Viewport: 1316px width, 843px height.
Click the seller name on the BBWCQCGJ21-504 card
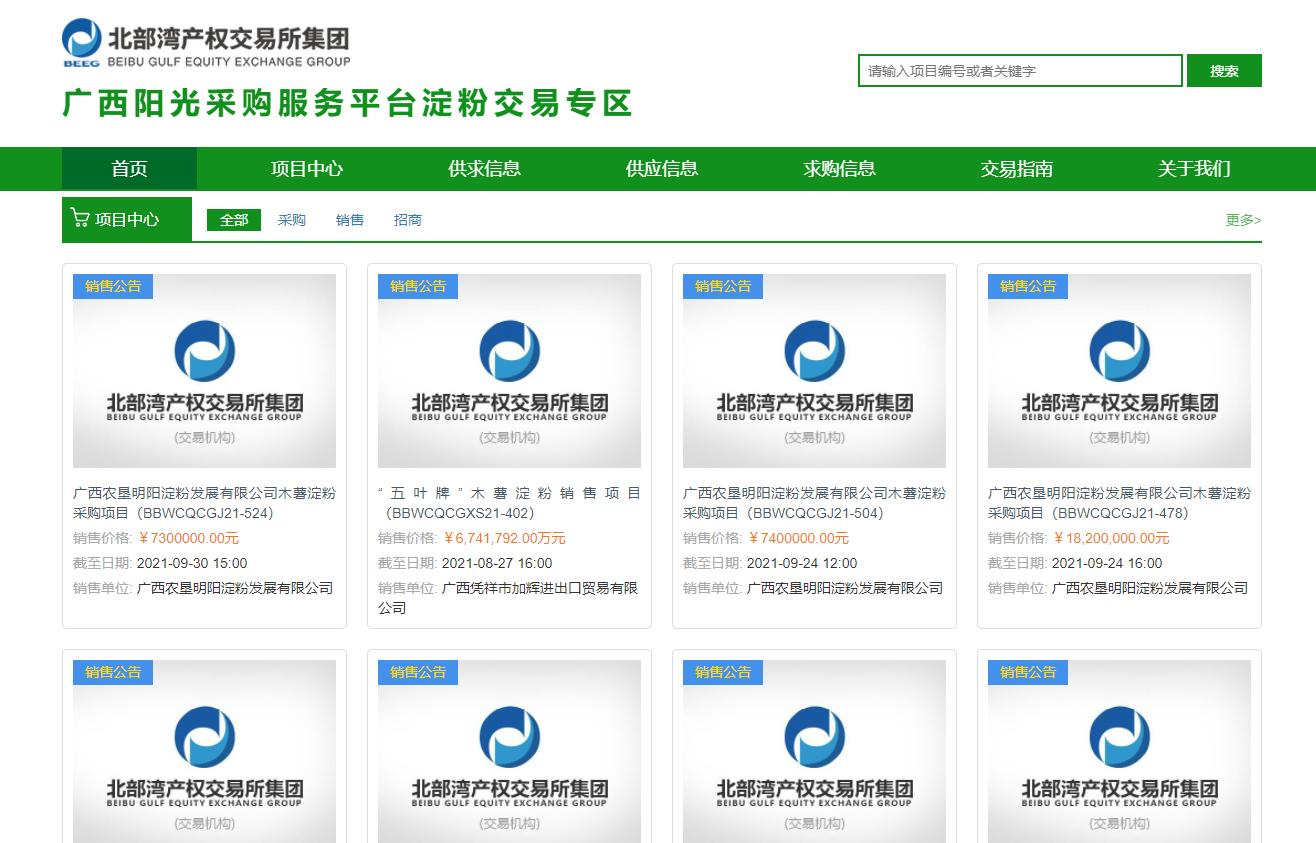[x=845, y=588]
